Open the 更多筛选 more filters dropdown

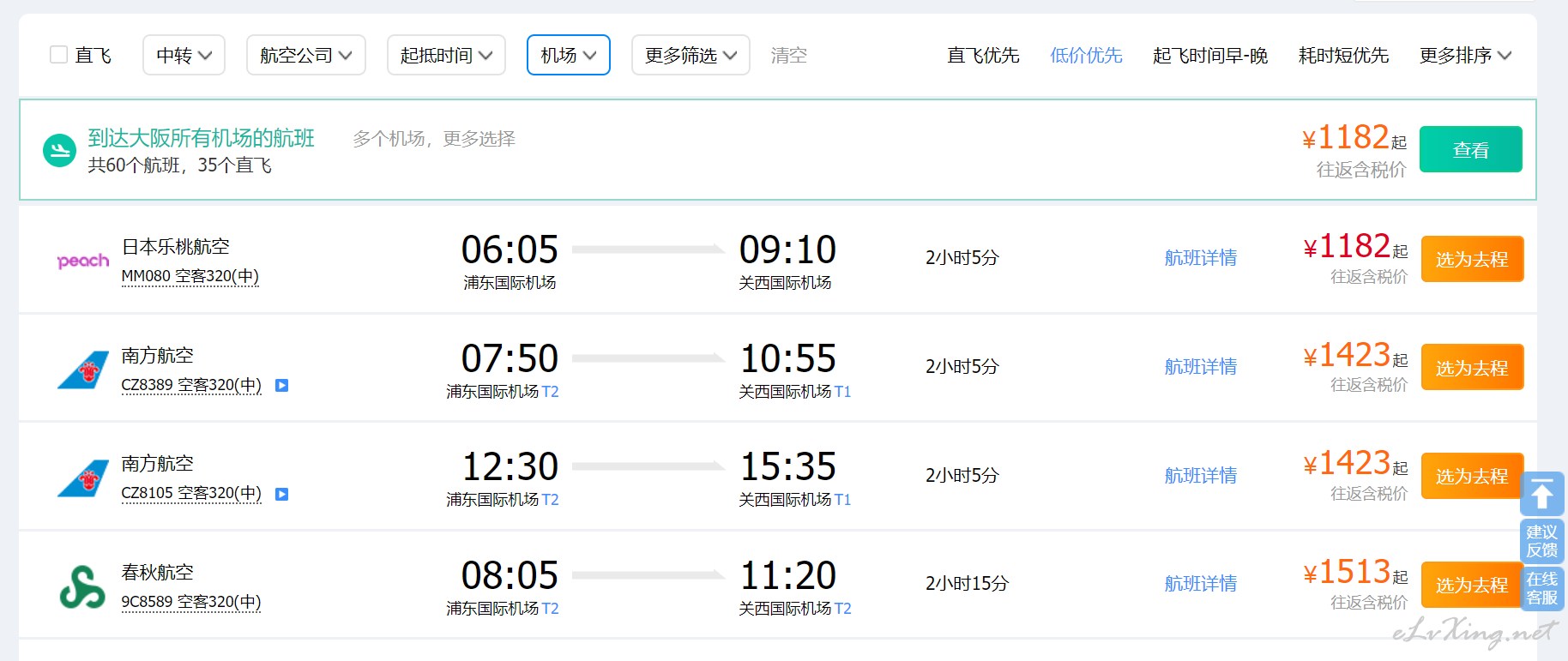tap(691, 55)
